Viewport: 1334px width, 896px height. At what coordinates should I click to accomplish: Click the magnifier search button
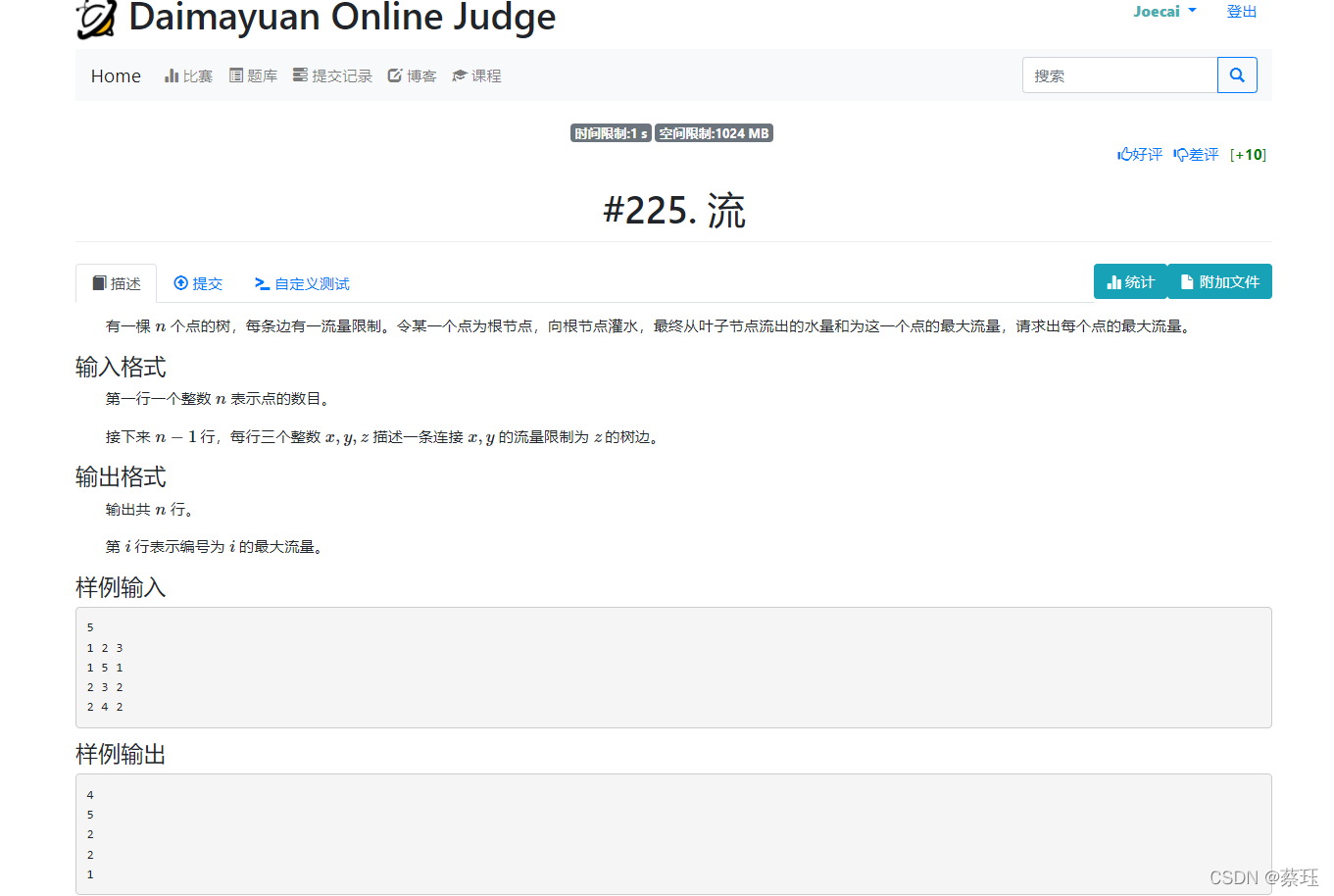click(1237, 75)
